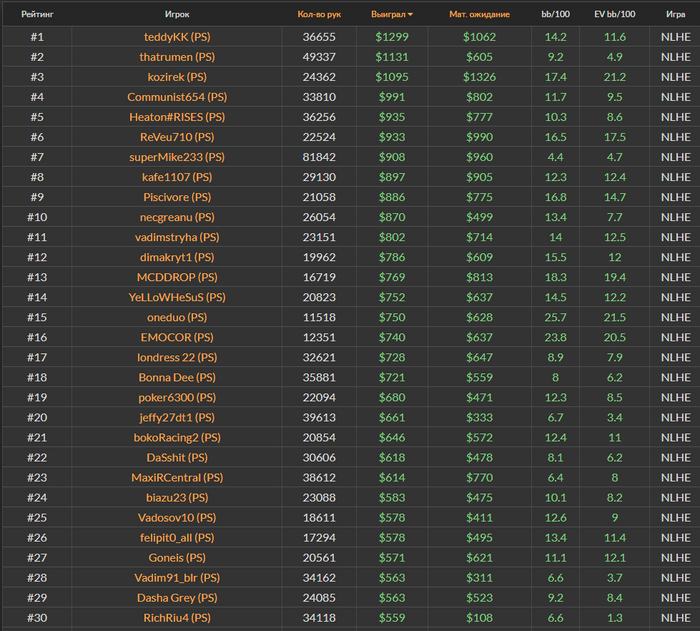This screenshot has width=700, height=631.
Task: Sort table by Кол-во рук column
Action: [319, 15]
